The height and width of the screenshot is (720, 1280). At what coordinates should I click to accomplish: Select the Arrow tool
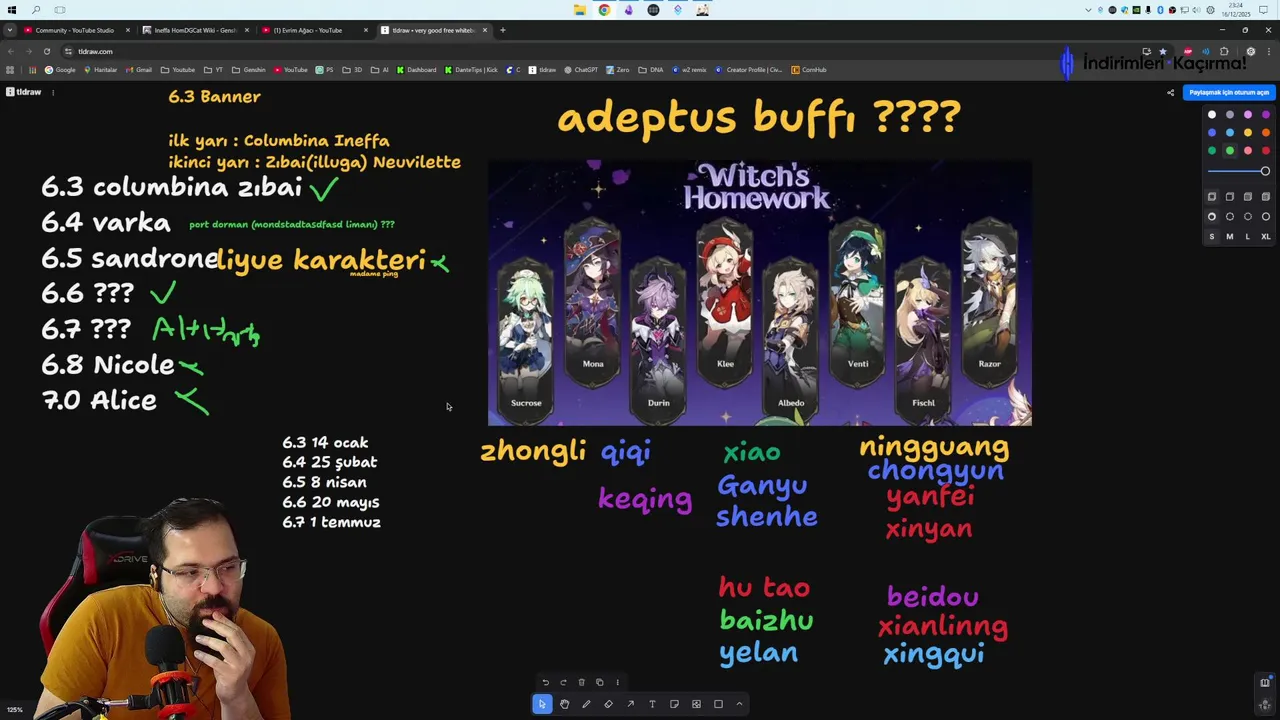(630, 704)
